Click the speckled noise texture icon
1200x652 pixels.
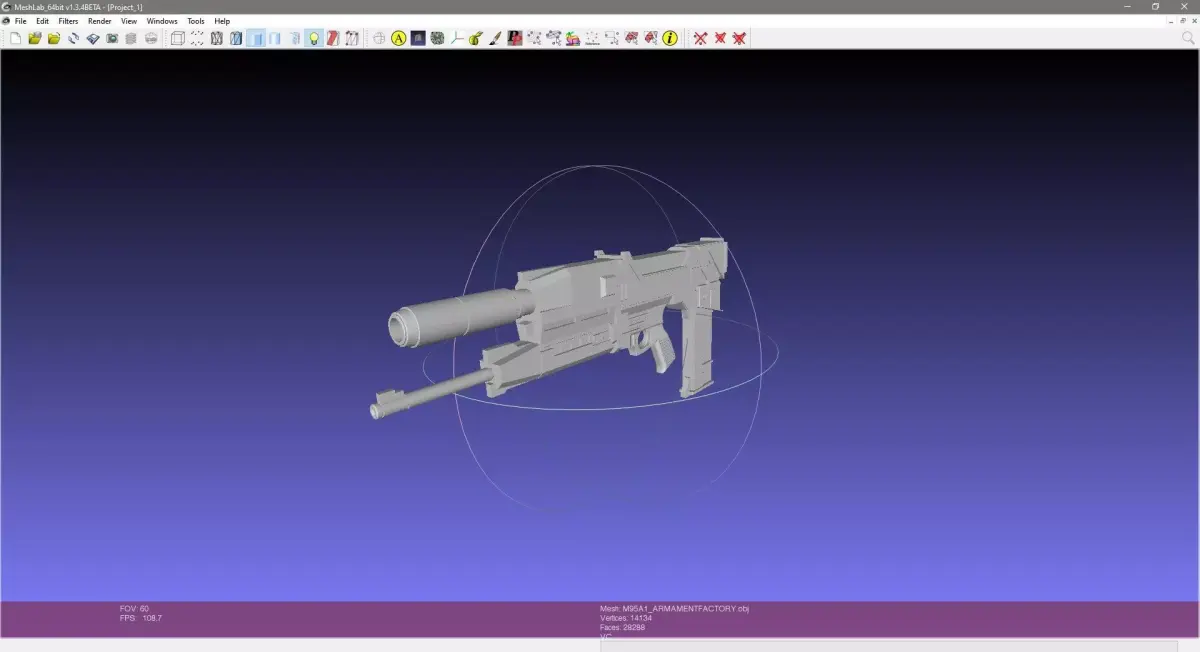click(x=437, y=38)
